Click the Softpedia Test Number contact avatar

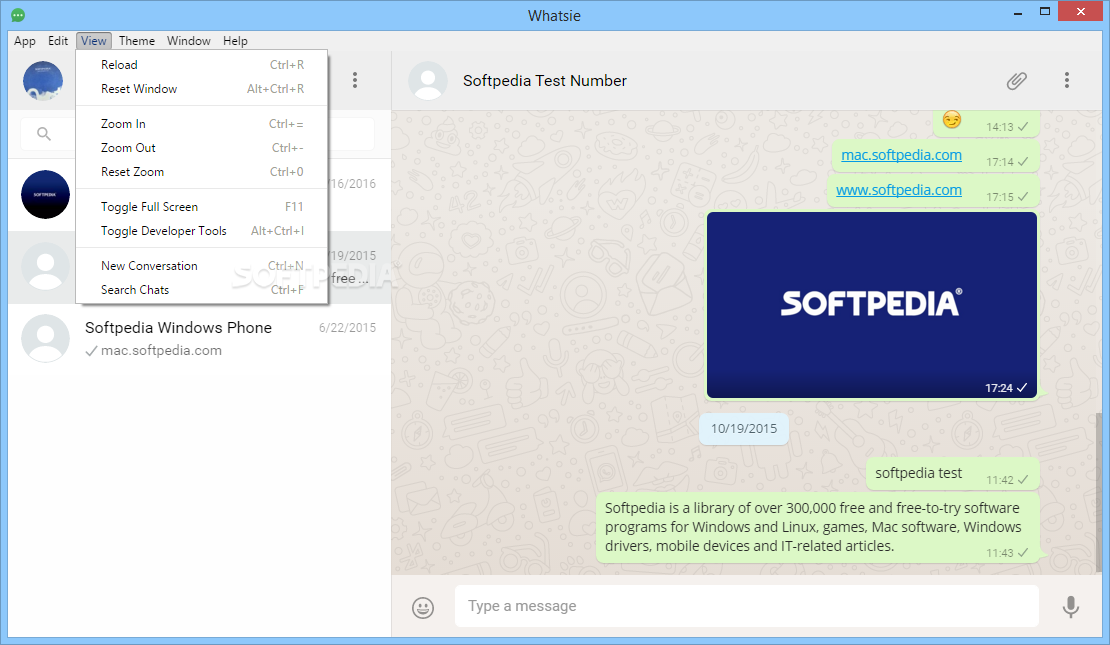pyautogui.click(x=428, y=81)
